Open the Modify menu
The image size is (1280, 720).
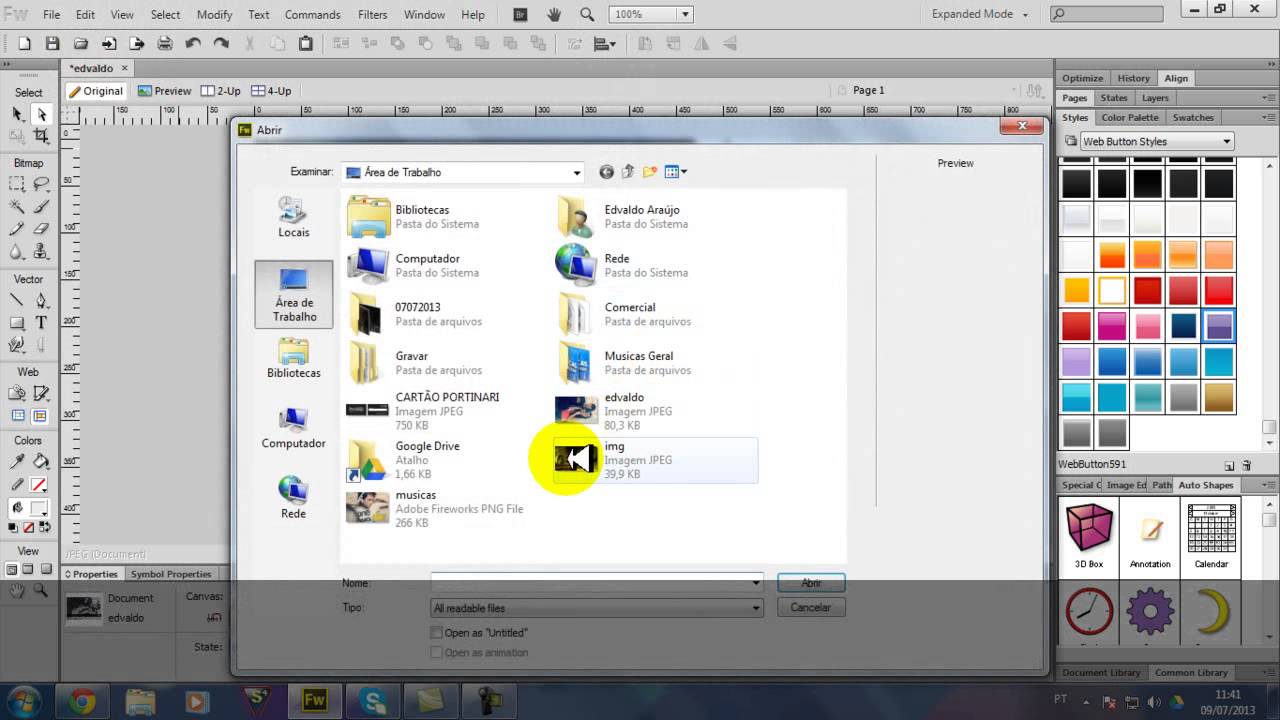(x=214, y=14)
